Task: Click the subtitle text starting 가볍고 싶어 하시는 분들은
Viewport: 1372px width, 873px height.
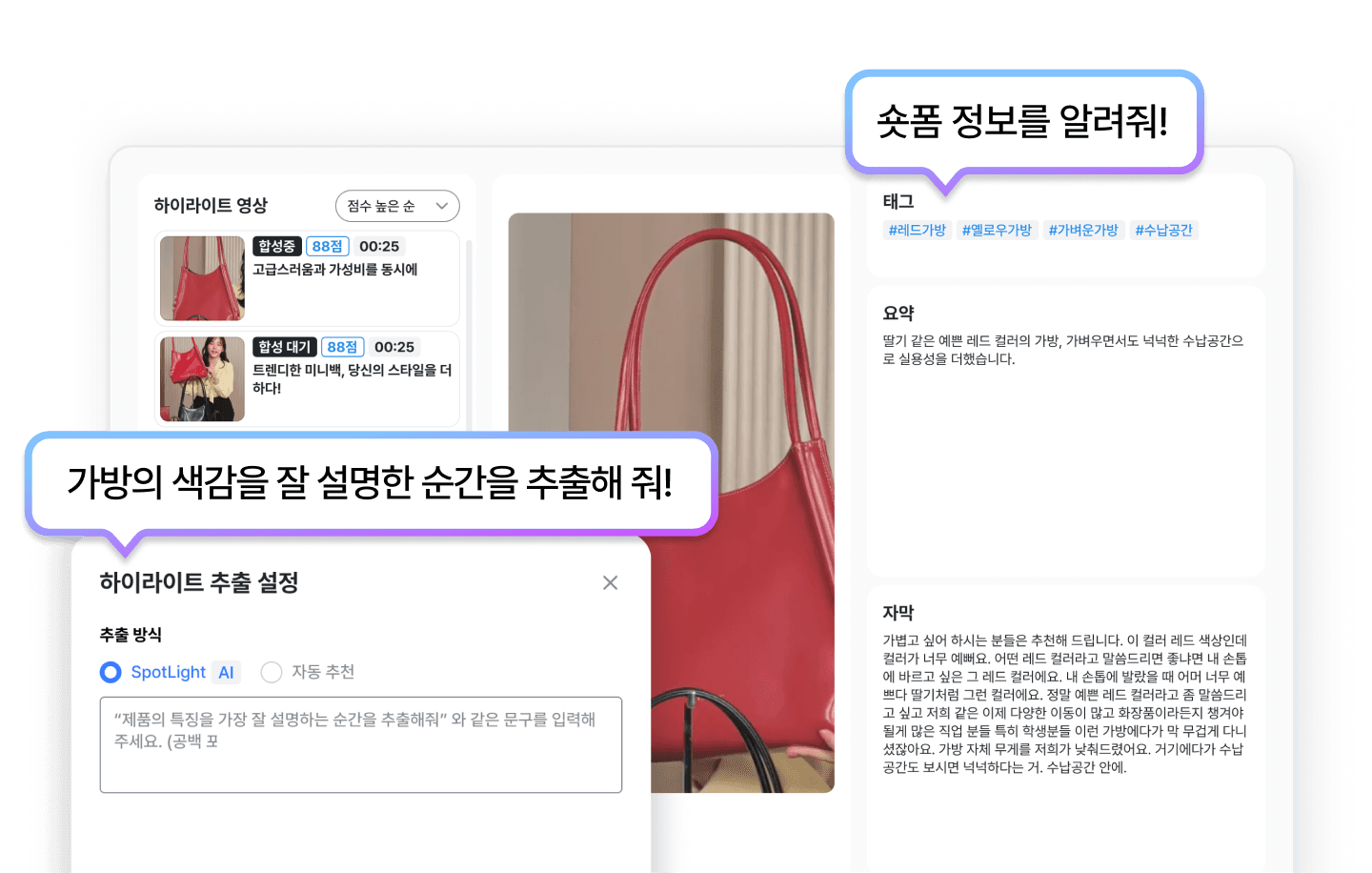Action: click(x=1064, y=703)
